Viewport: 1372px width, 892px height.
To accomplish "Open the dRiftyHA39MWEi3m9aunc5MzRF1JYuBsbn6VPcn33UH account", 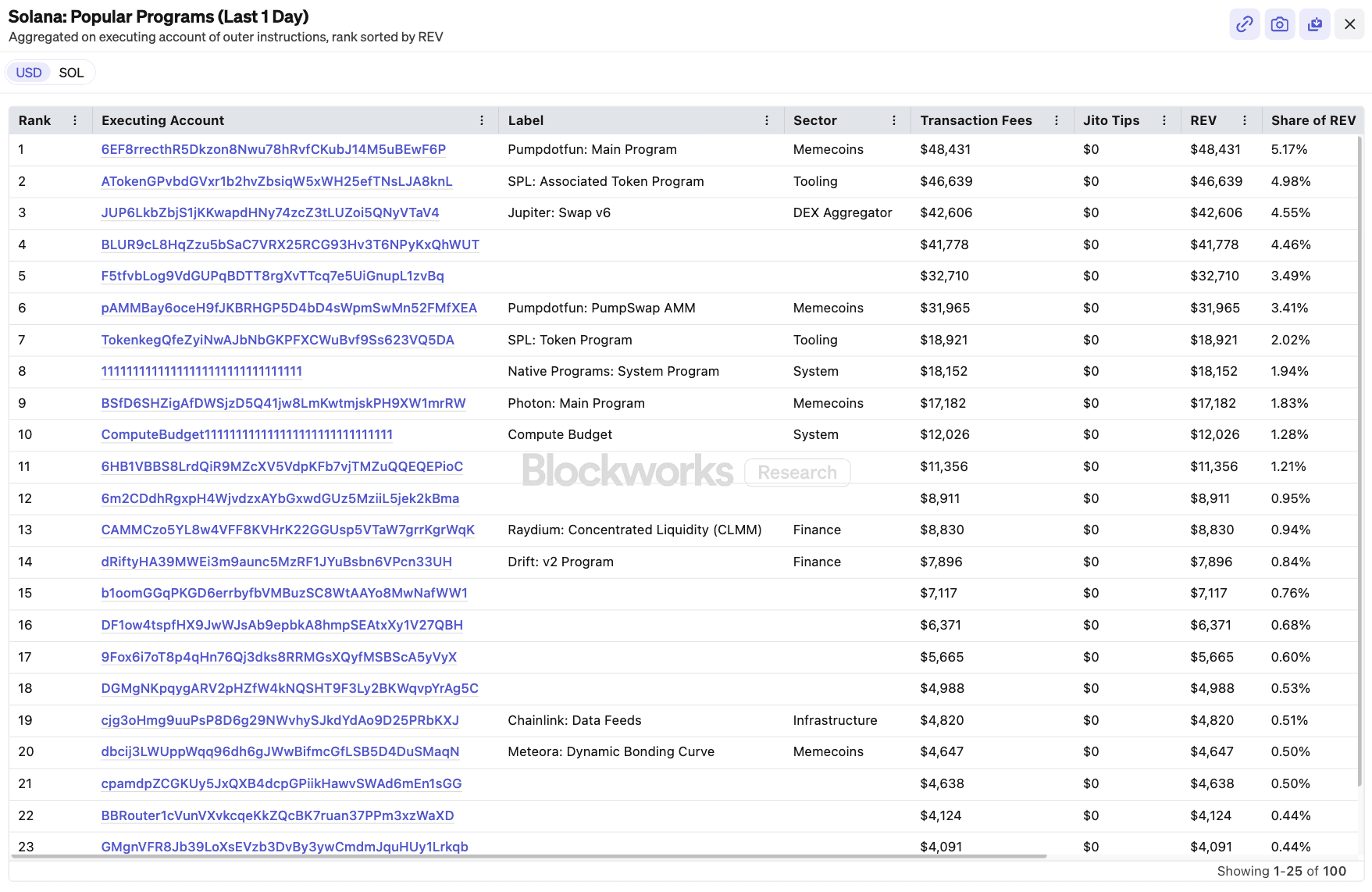I will coord(276,562).
